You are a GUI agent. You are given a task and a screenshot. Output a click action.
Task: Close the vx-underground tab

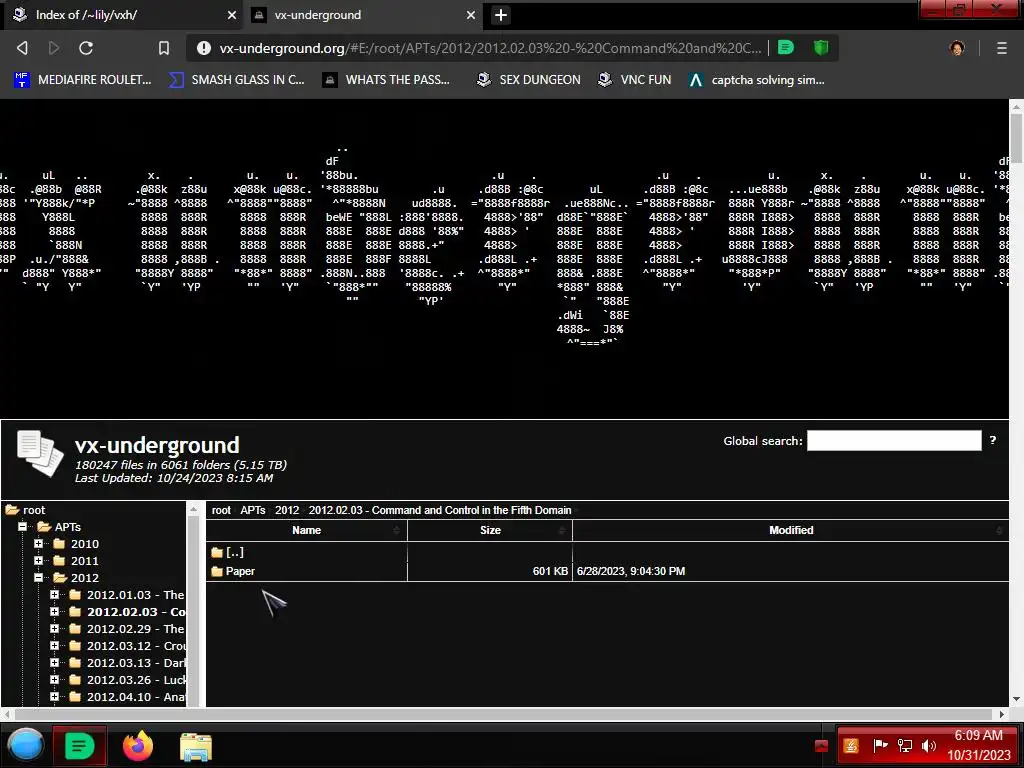tap(471, 15)
